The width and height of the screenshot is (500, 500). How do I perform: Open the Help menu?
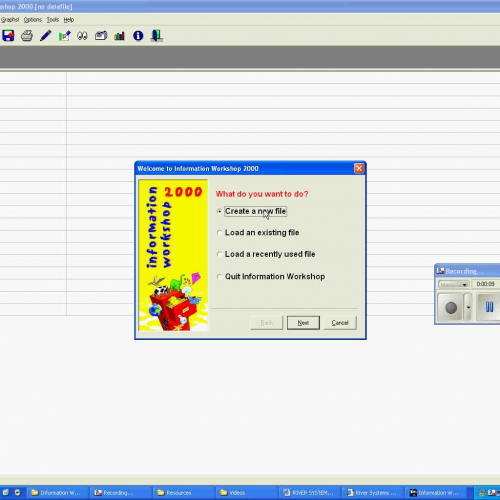pos(69,20)
